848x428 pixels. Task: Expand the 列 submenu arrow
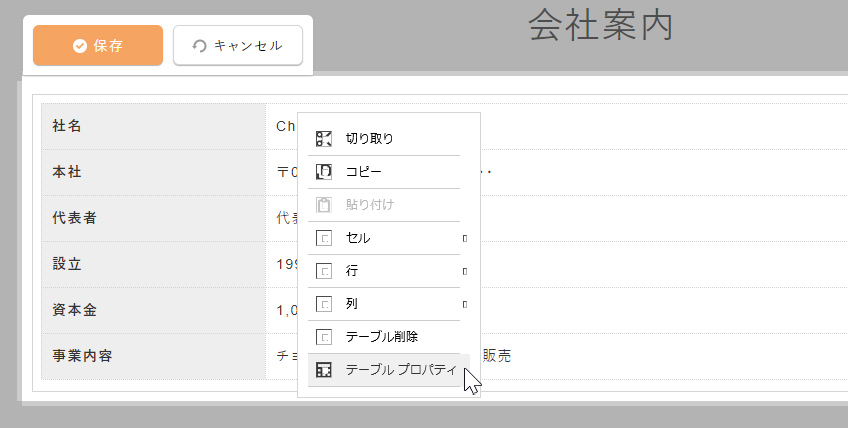pos(465,304)
